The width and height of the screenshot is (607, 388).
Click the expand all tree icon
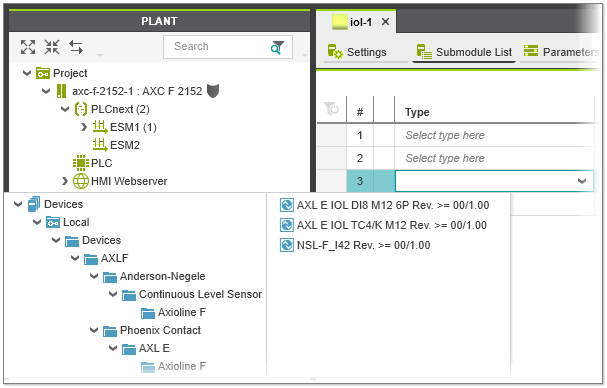pos(28,47)
